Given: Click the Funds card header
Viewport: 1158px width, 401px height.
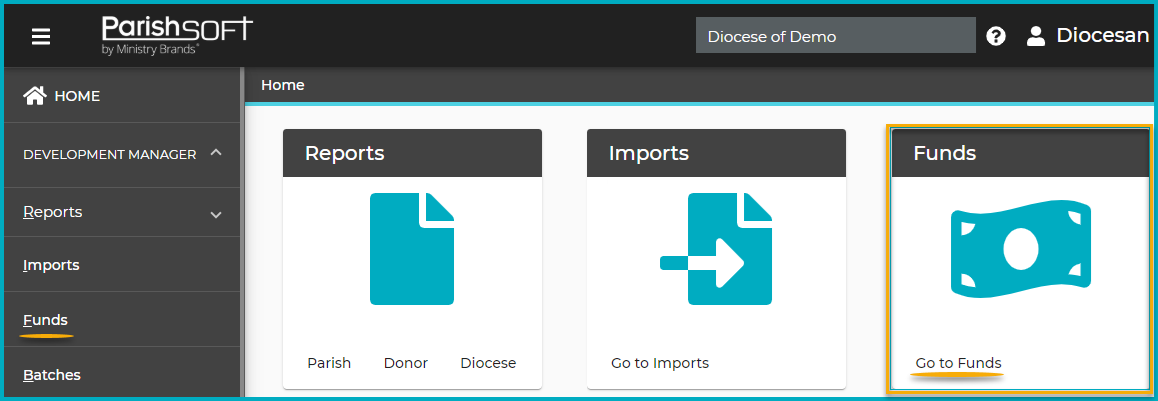Looking at the screenshot, I should (x=1021, y=153).
